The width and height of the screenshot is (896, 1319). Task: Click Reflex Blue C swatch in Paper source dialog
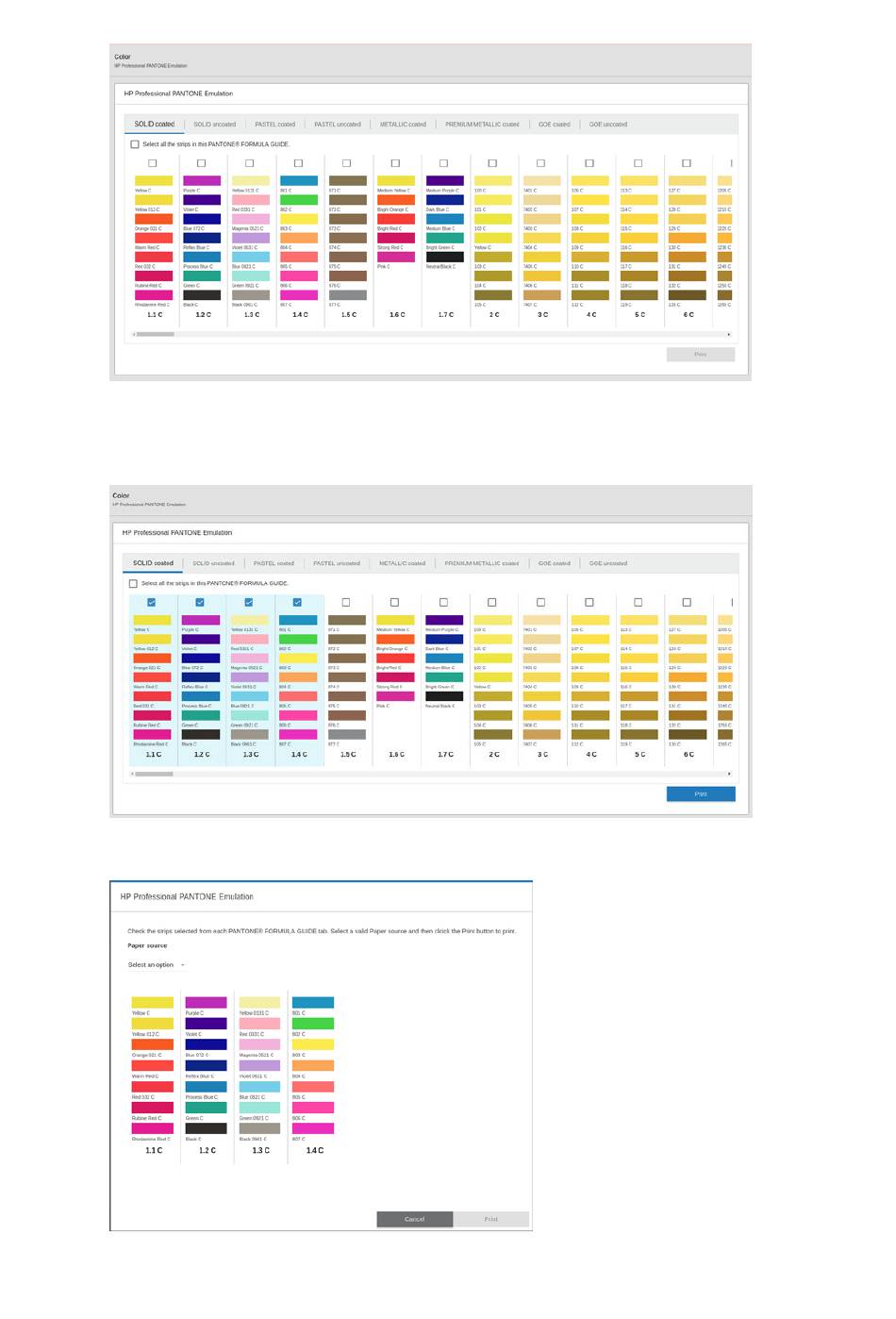207,1065
